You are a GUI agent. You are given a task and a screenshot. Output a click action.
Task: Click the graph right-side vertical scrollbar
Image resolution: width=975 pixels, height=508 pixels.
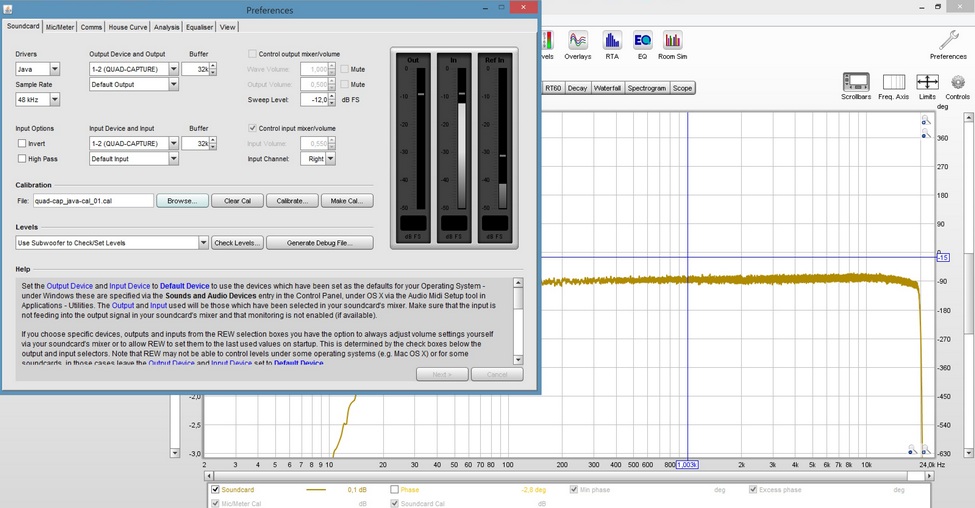coord(968,285)
